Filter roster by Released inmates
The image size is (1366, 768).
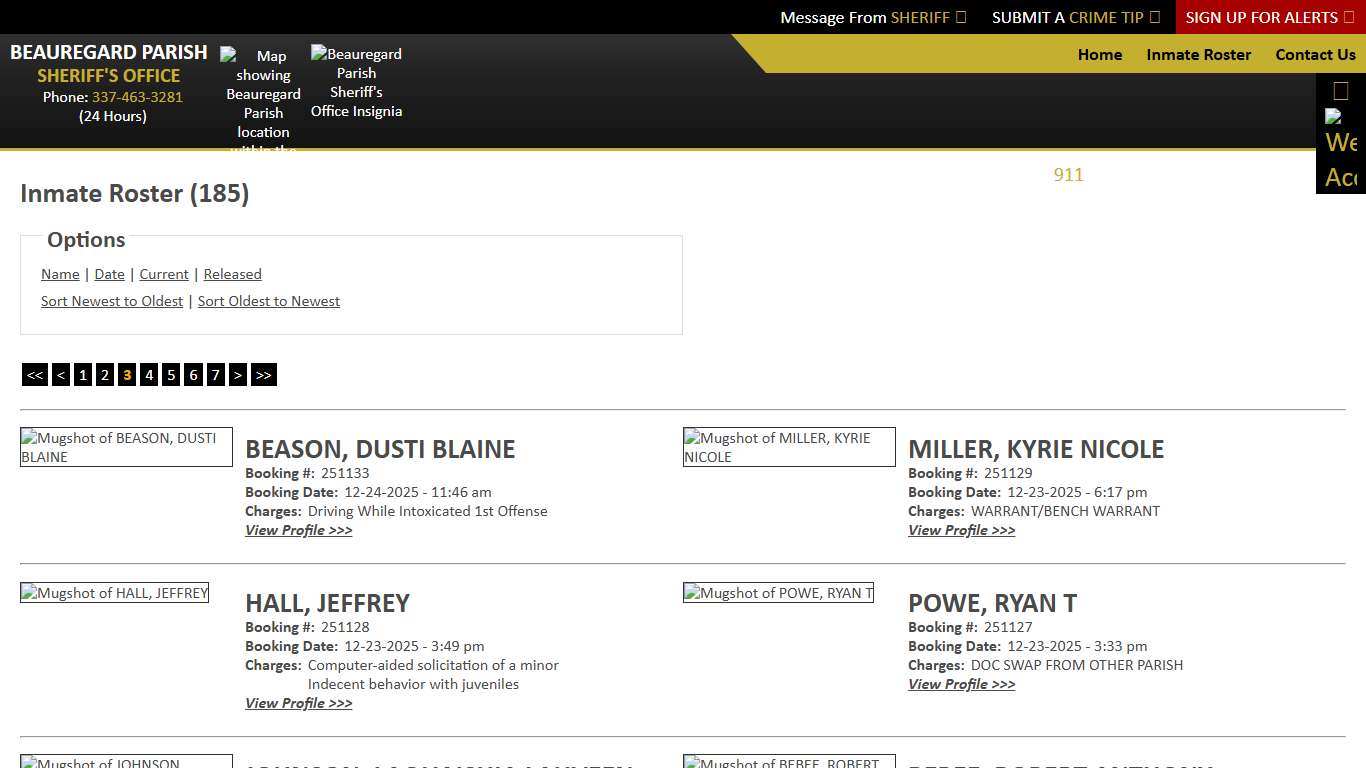click(232, 274)
